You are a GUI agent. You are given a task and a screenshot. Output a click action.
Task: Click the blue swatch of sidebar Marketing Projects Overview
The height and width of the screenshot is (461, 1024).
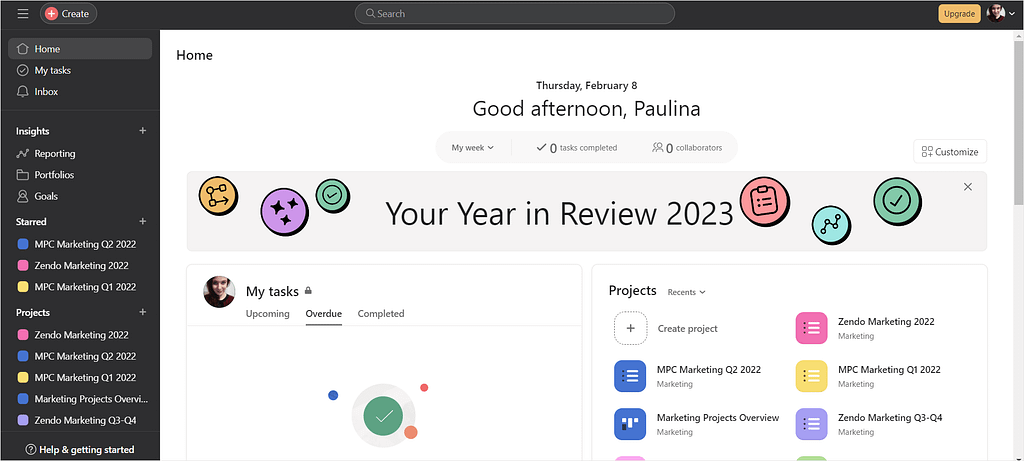click(23, 399)
